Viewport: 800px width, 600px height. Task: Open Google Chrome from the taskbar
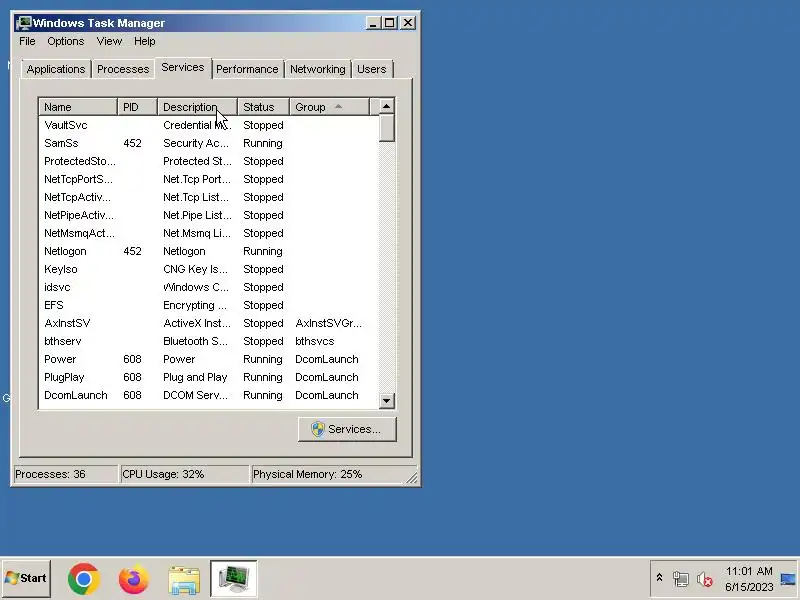point(84,579)
